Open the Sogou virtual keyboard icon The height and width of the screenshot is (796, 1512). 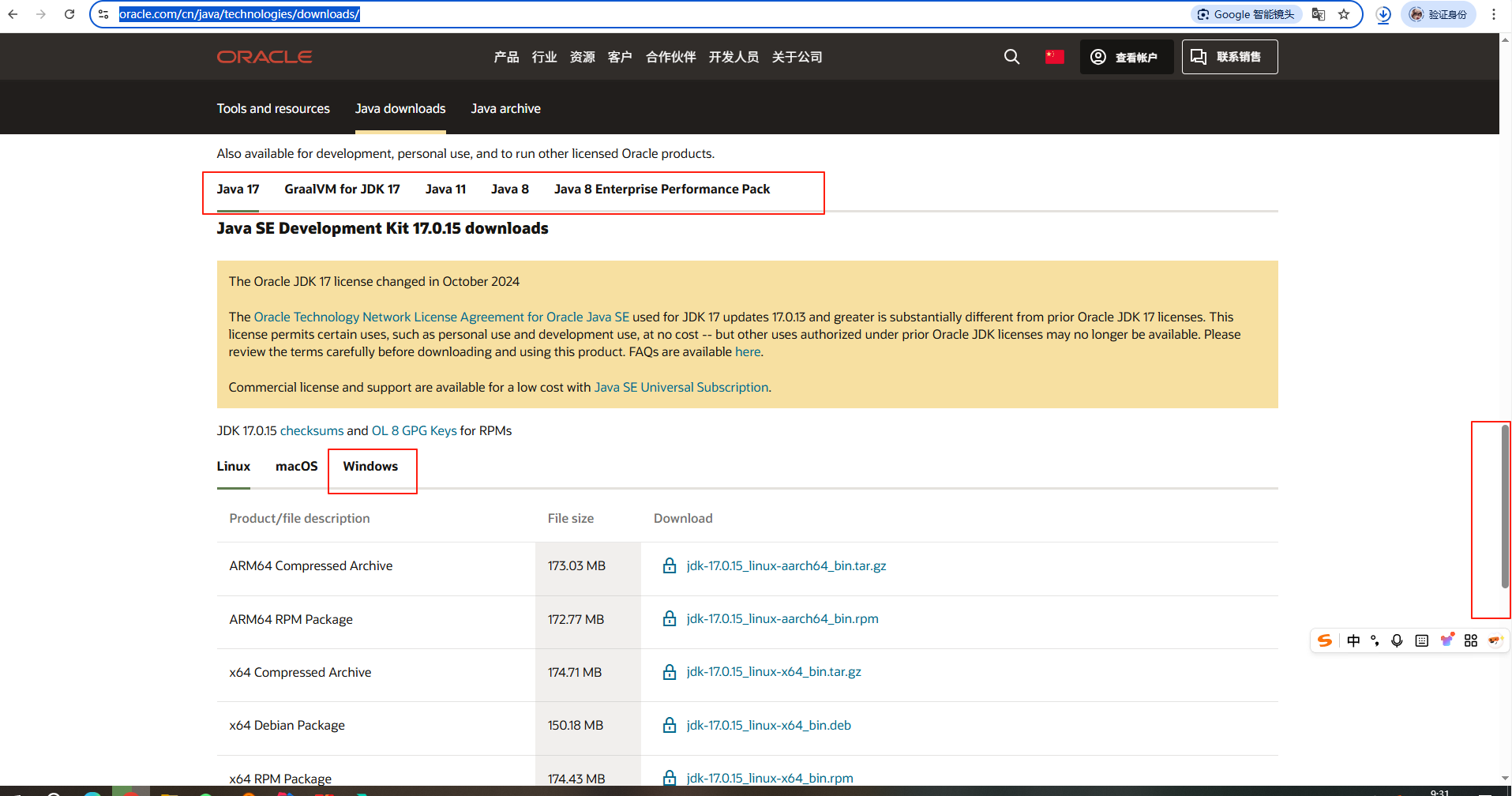[x=1421, y=640]
